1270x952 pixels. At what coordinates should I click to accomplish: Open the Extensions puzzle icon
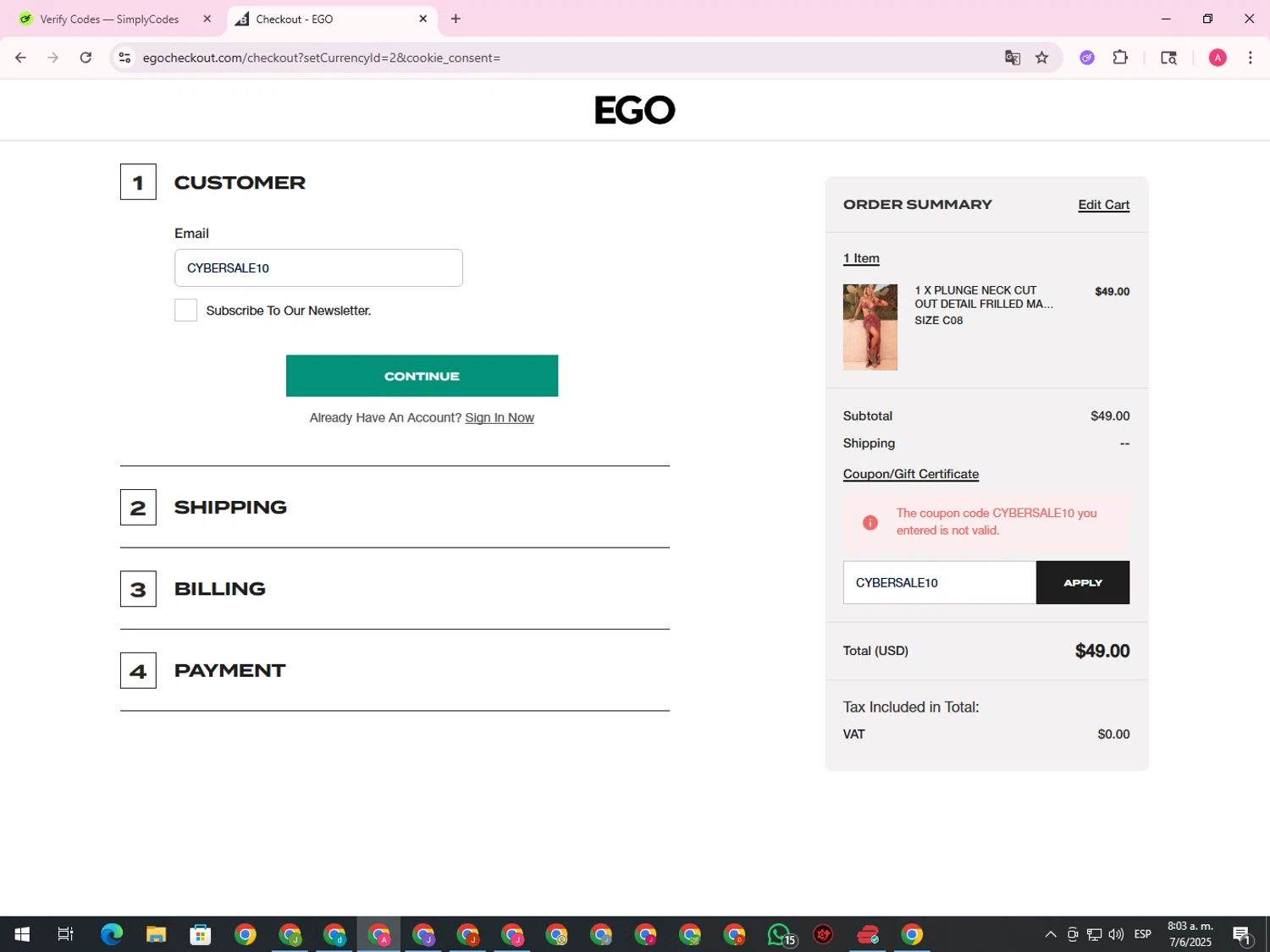(x=1120, y=58)
